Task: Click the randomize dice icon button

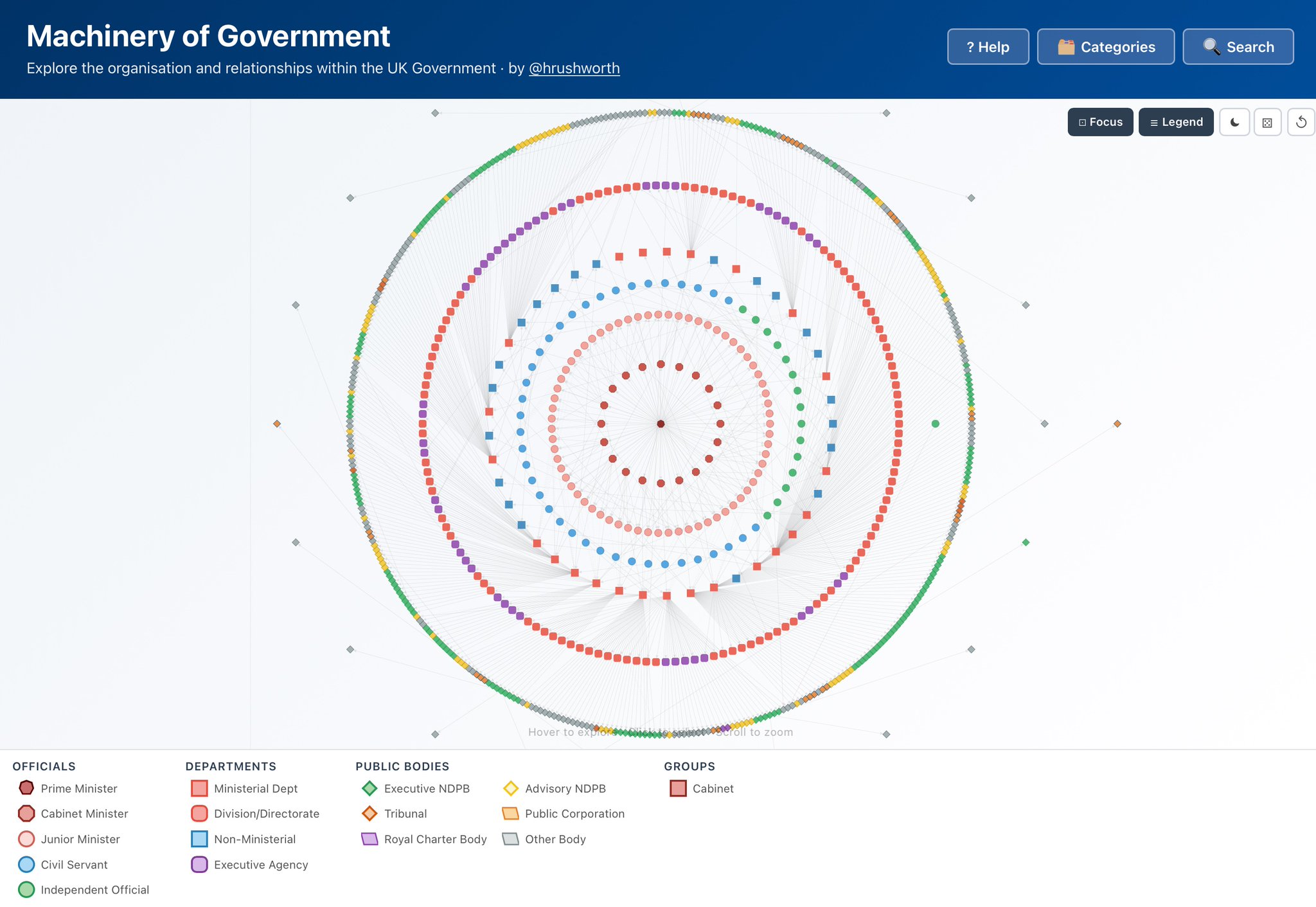Action: (1267, 122)
